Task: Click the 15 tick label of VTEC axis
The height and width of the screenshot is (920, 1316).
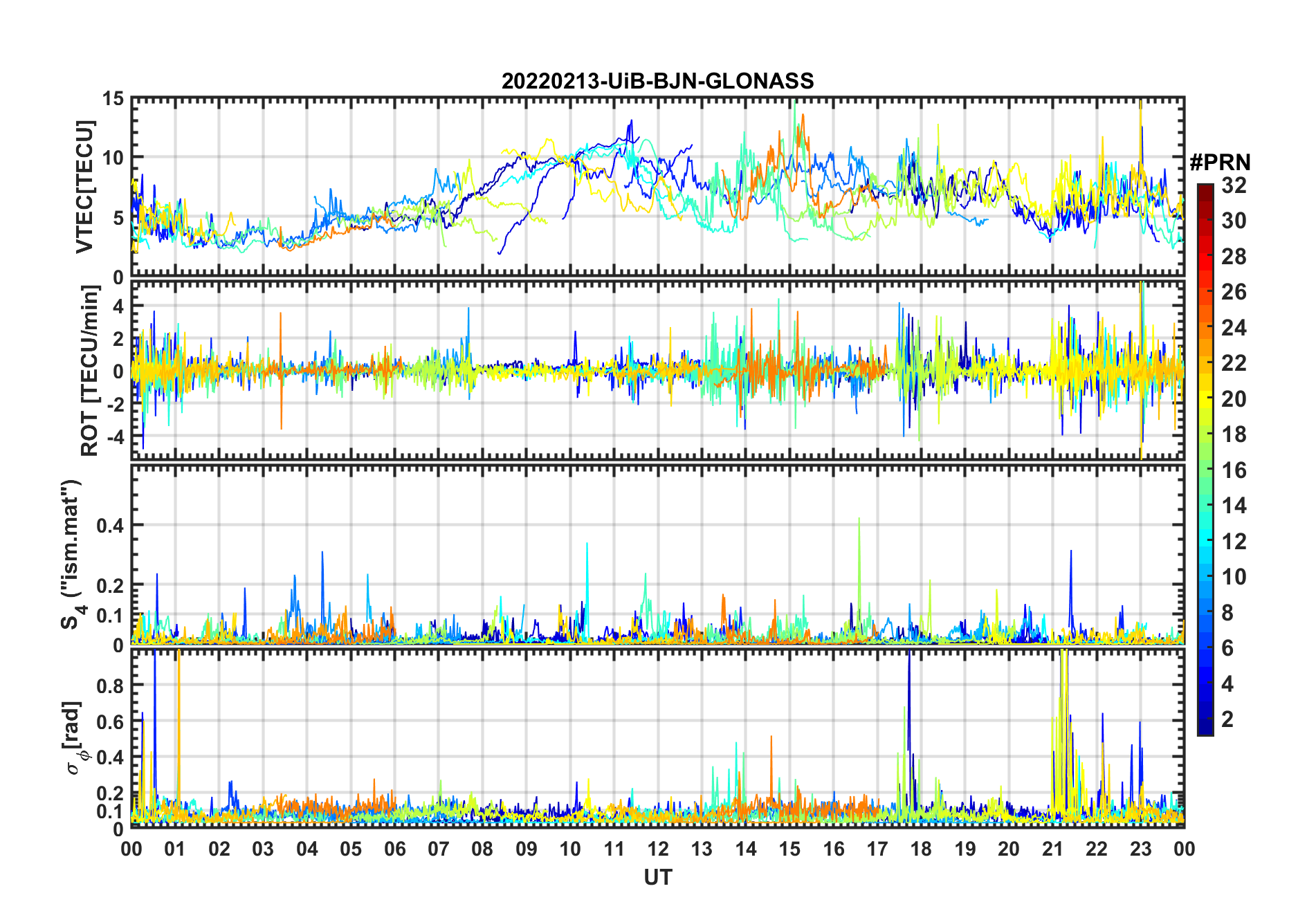Action: [x=113, y=99]
